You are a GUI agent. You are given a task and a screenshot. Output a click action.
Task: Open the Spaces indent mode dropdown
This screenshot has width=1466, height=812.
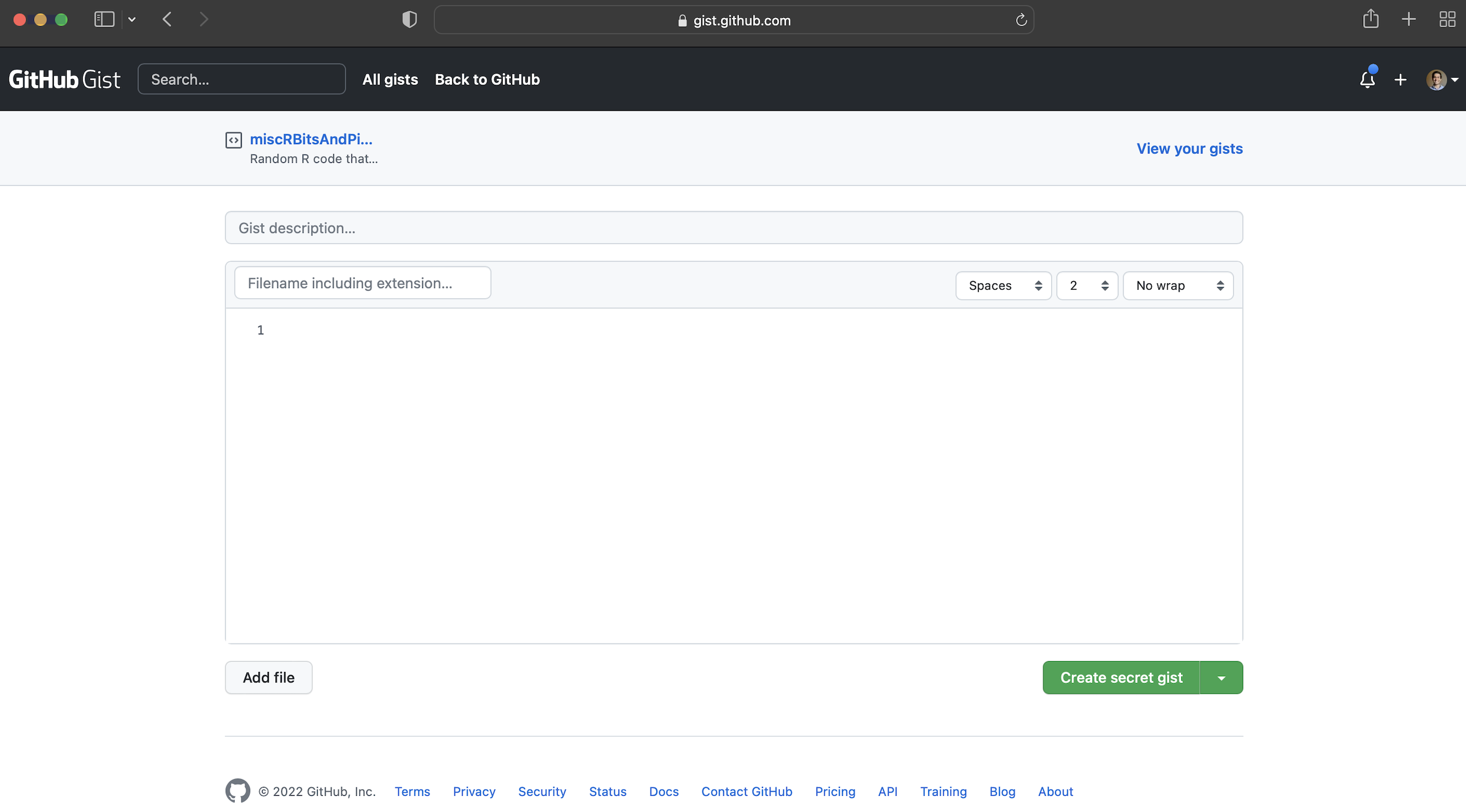[x=1003, y=286]
